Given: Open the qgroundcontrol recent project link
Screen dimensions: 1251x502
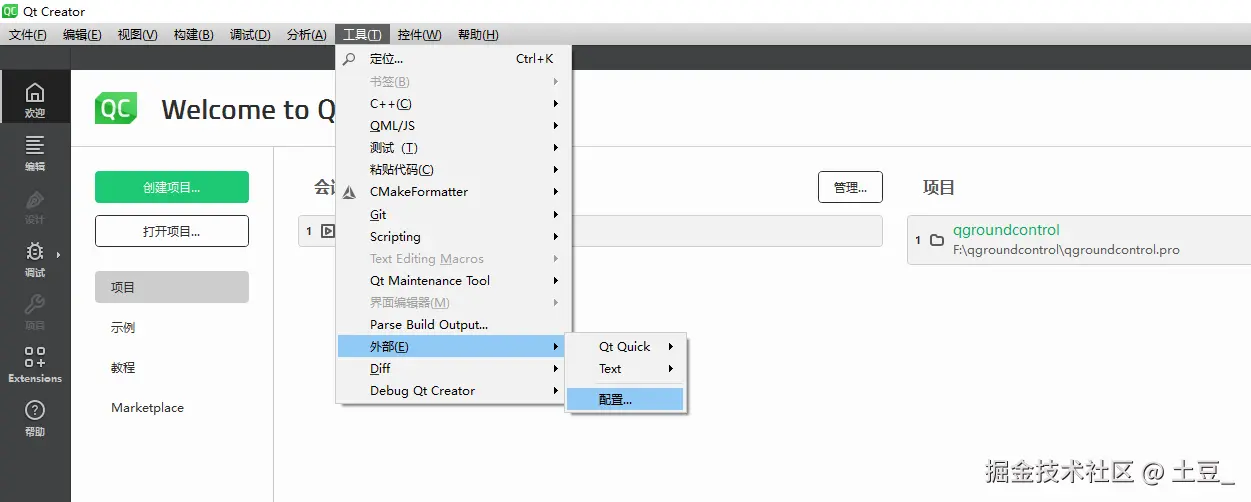Looking at the screenshot, I should [1006, 230].
